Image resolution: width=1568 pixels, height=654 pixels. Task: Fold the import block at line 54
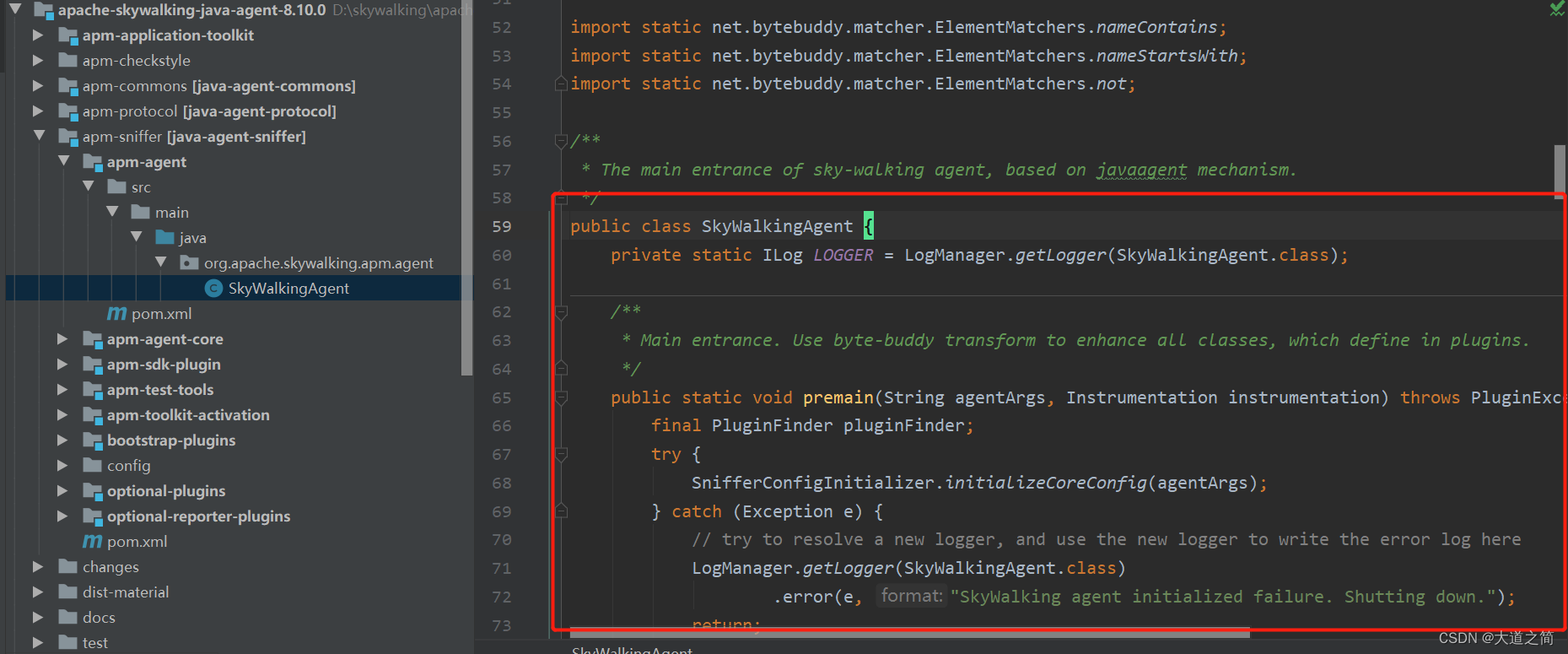pos(561,84)
